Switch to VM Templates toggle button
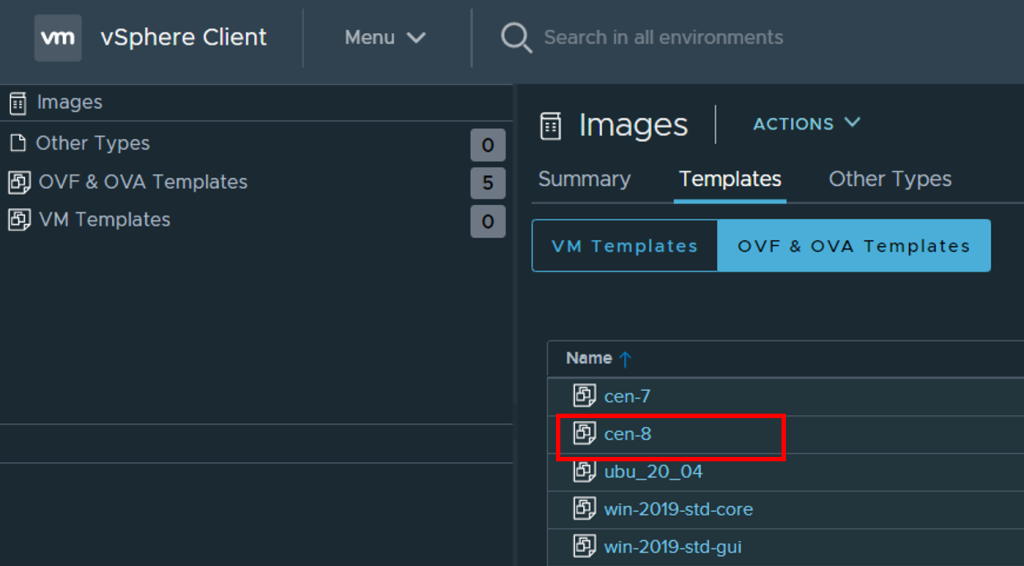Screen dimensions: 1024x566 click(624, 246)
